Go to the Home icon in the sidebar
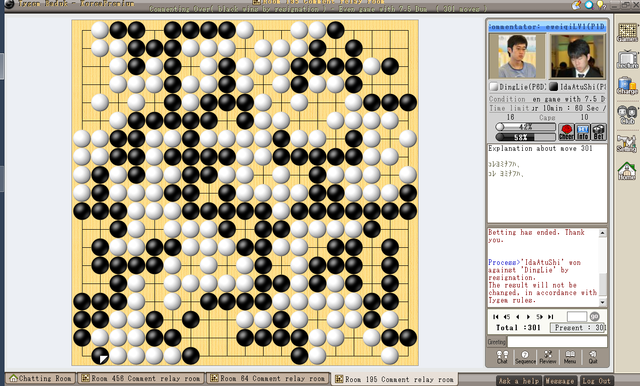 [627, 171]
